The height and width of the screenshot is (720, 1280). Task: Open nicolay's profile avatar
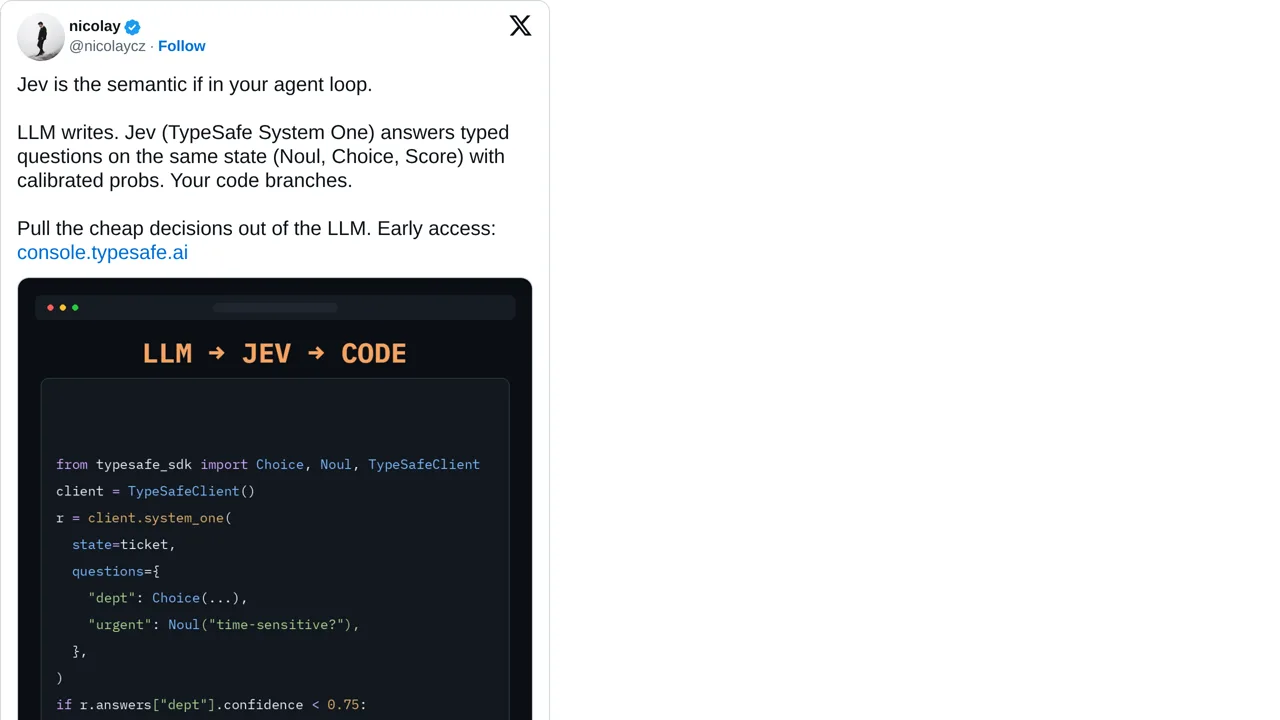(41, 37)
